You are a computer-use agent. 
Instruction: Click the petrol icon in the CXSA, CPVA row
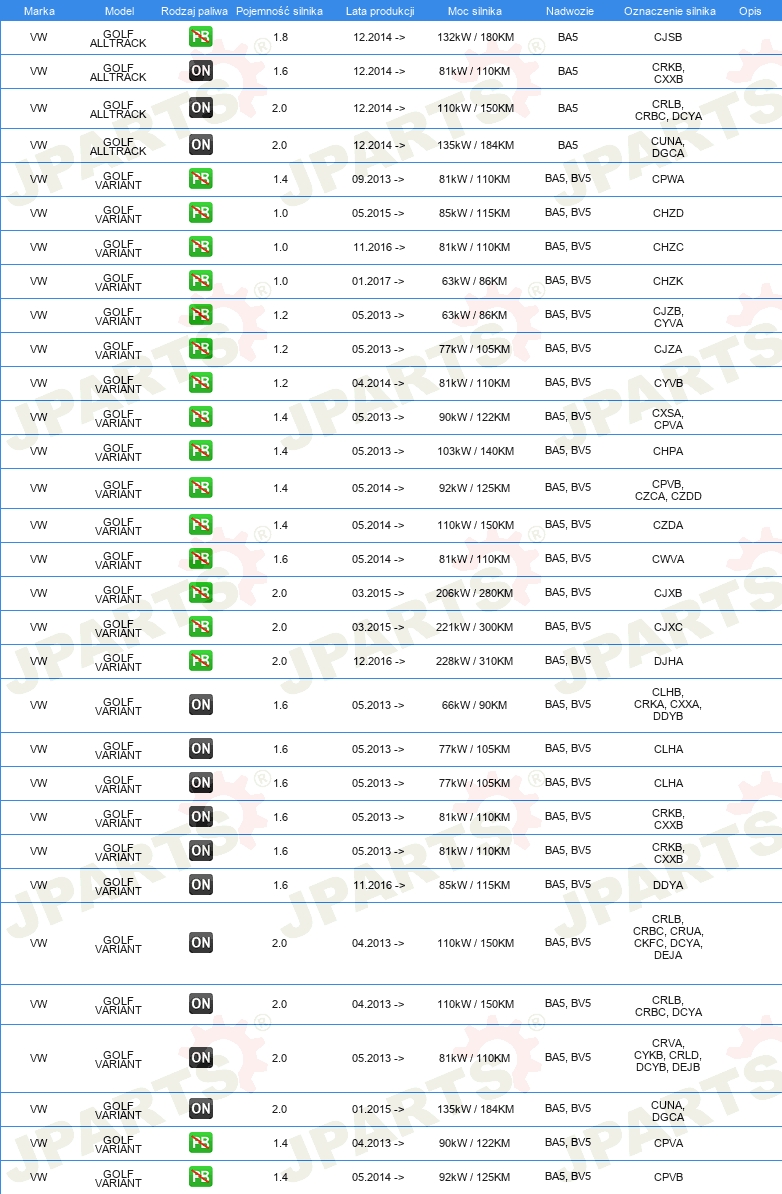coord(201,417)
